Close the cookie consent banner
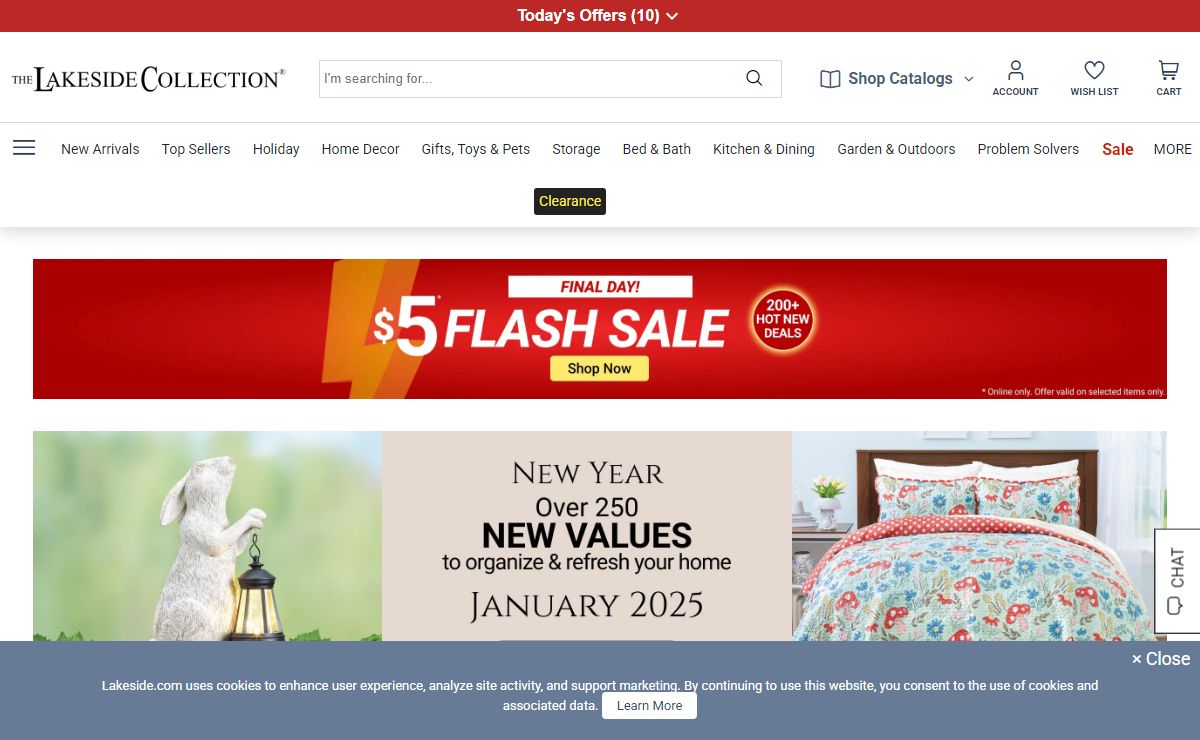Image resolution: width=1200 pixels, height=740 pixels. pyautogui.click(x=1161, y=659)
